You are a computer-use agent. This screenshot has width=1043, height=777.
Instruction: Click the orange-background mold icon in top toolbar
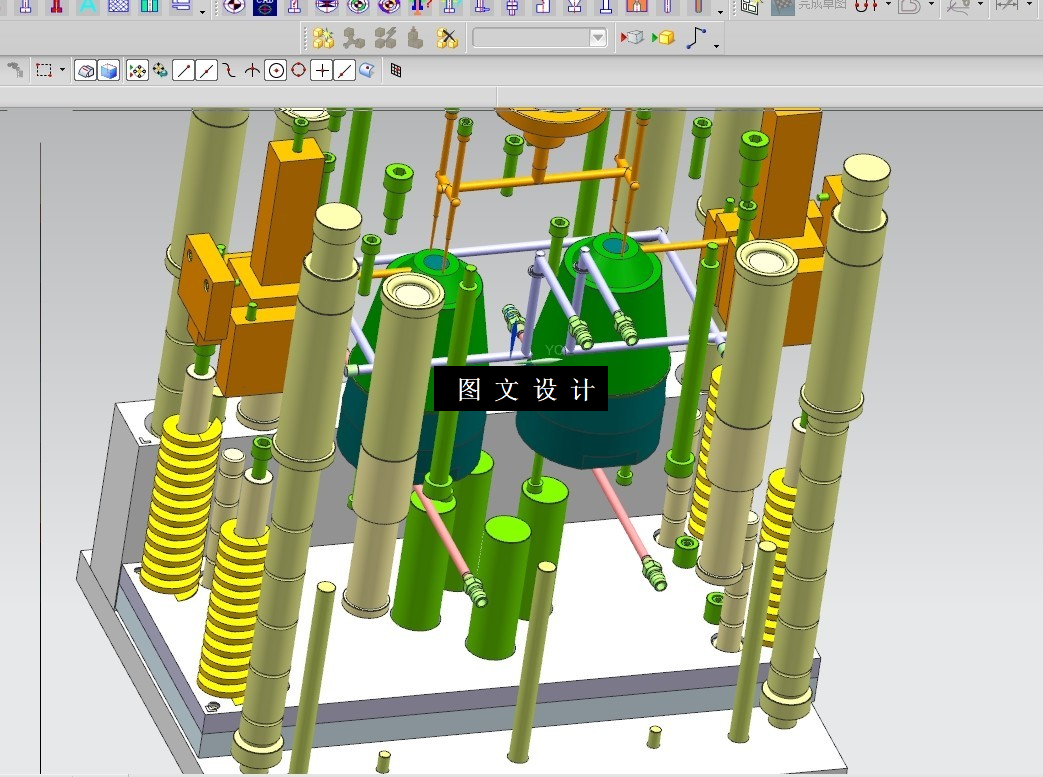pos(637,7)
